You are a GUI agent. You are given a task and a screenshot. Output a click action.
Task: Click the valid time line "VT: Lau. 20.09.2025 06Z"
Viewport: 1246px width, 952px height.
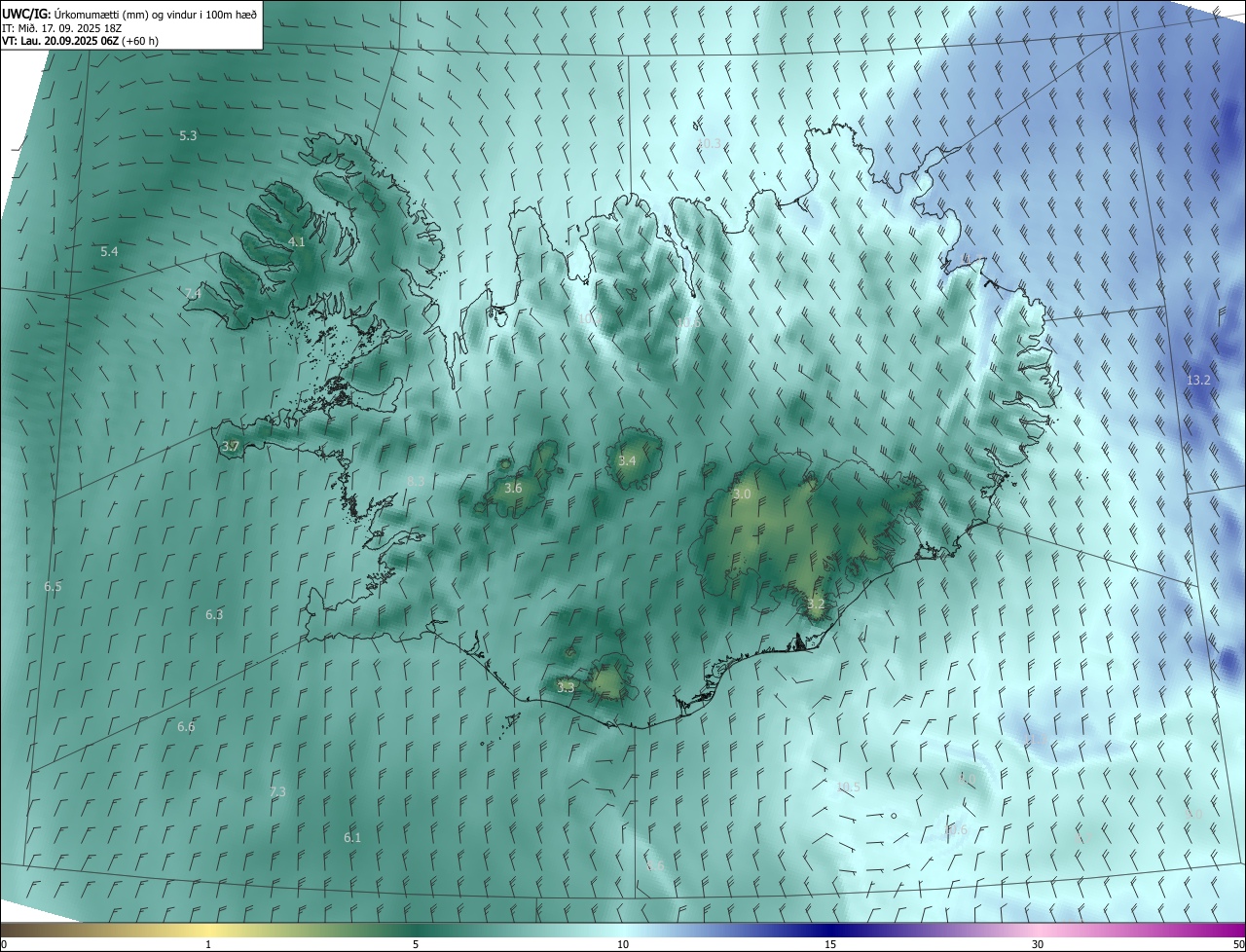[59, 41]
